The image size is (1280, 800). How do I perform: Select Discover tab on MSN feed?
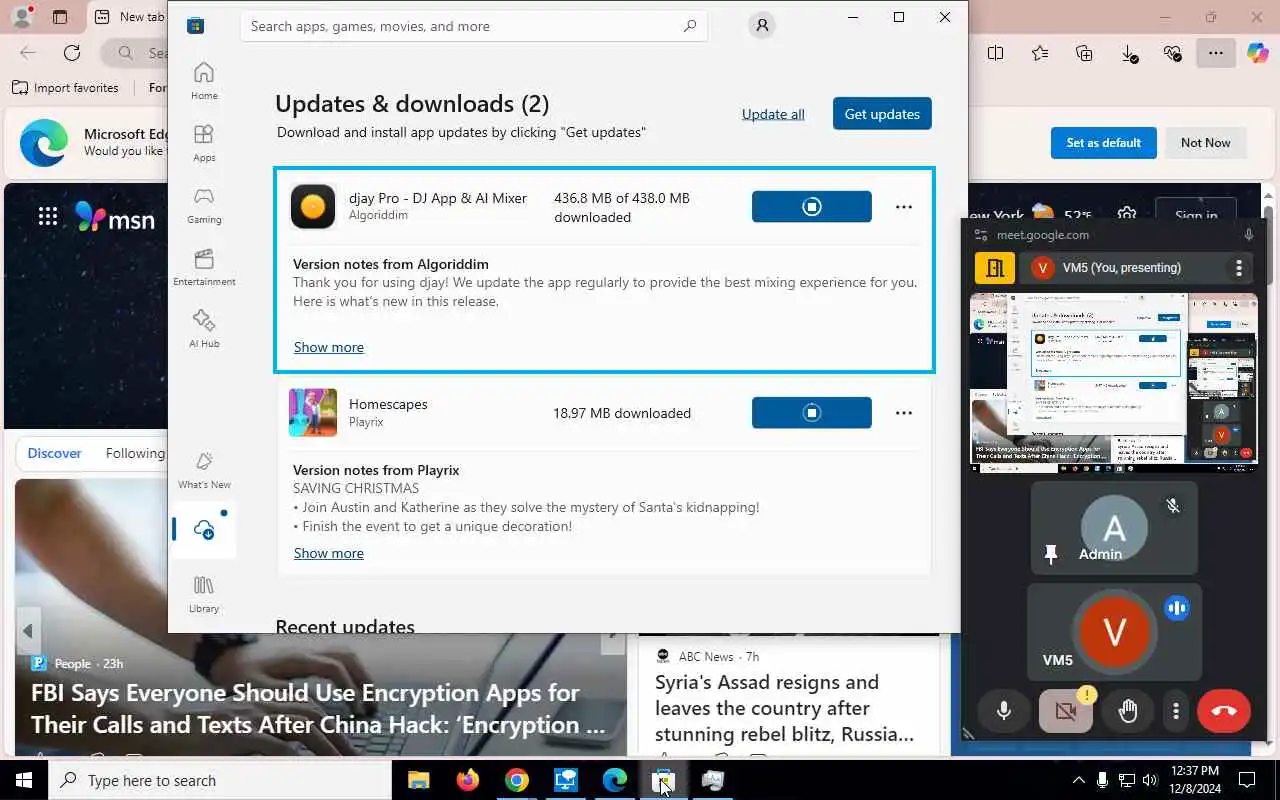coord(54,453)
